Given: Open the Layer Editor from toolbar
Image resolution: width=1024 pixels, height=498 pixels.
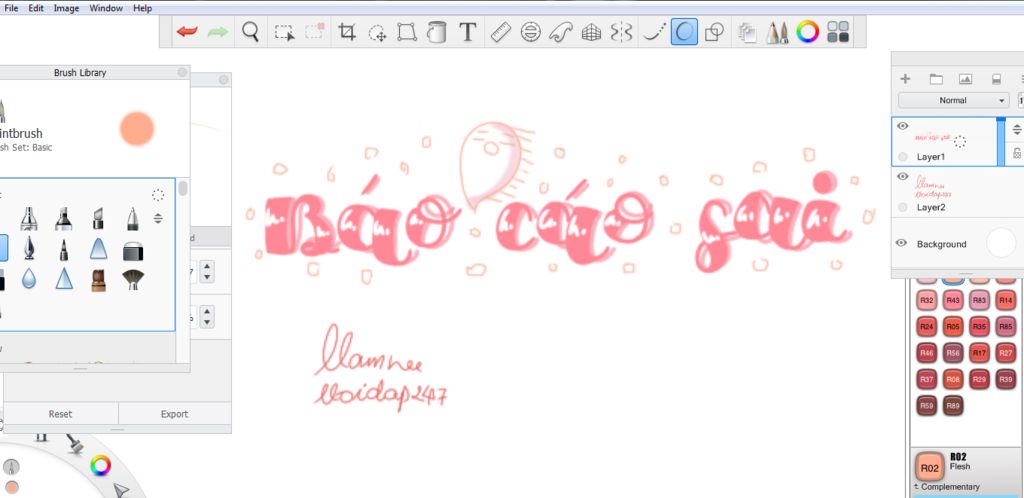Looking at the screenshot, I should click(747, 32).
